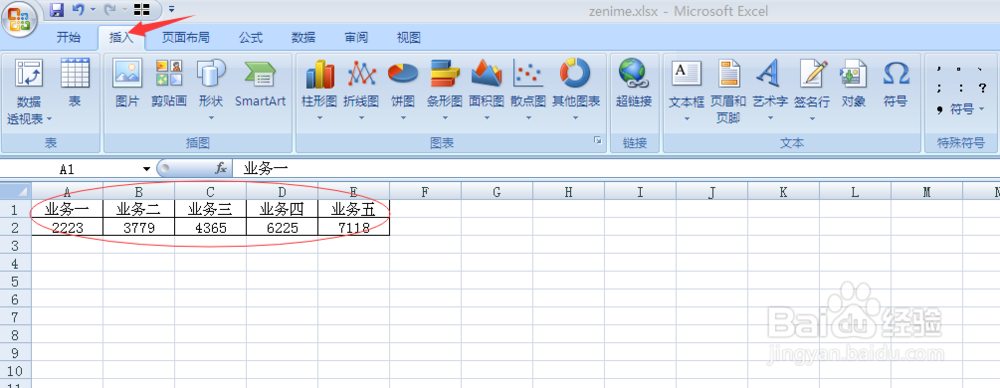This screenshot has width=1000, height=388.
Task: Insert a Scatter chart (散点图)
Action: tap(528, 89)
